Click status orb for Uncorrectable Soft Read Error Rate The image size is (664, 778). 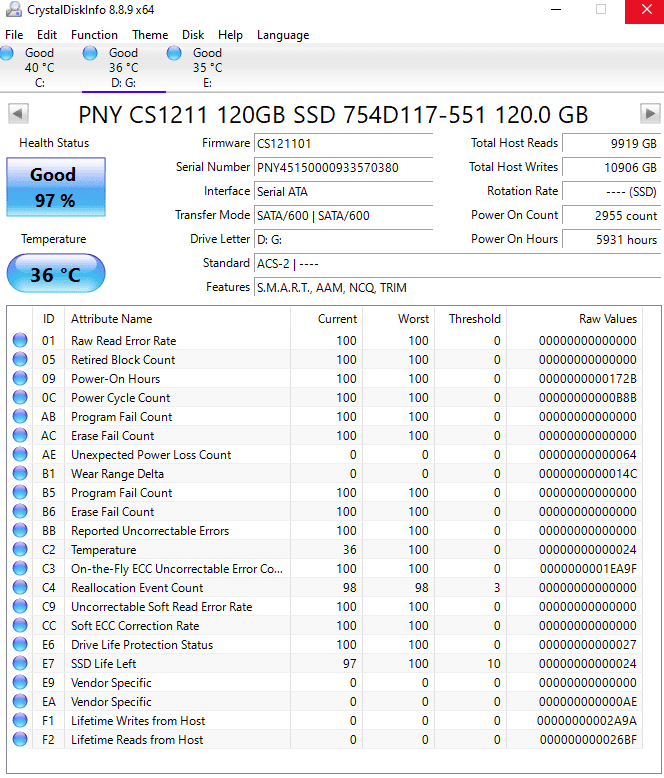pos(20,606)
